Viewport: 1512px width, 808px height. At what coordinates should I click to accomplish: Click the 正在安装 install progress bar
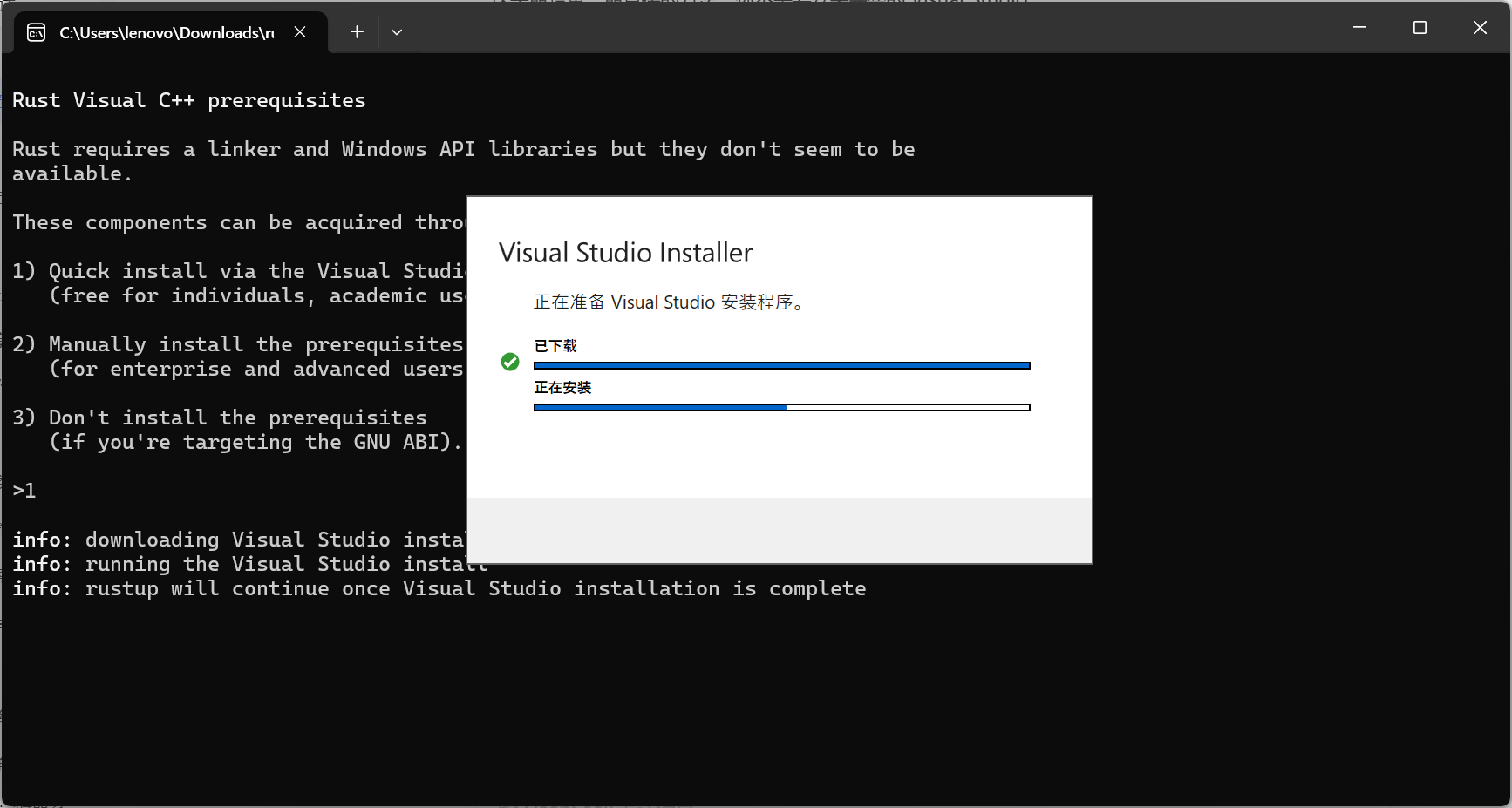coord(782,407)
